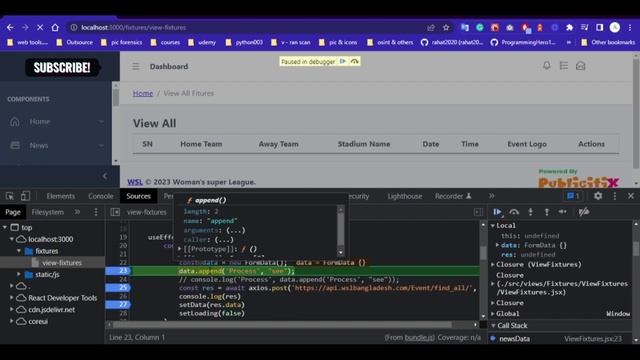This screenshot has height=360, width=640.
Task: Step over next function call
Action: [514, 211]
